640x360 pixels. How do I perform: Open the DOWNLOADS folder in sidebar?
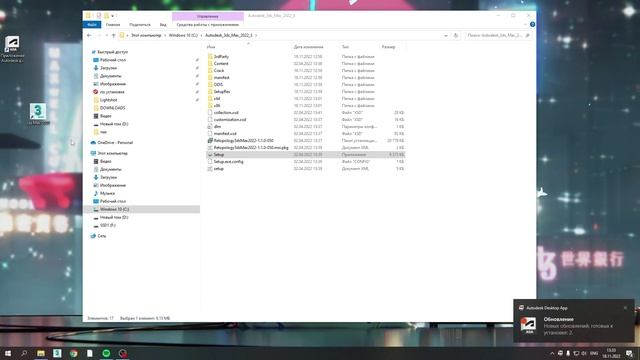point(112,108)
